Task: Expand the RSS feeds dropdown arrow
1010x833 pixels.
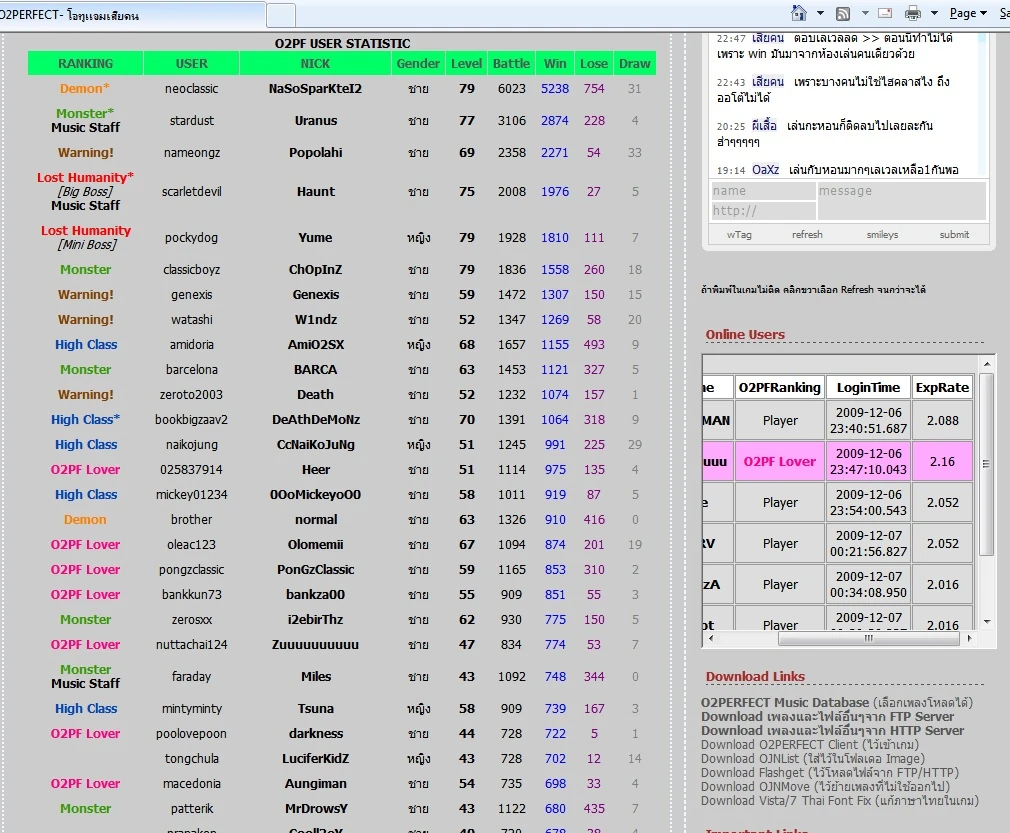Action: click(x=865, y=13)
